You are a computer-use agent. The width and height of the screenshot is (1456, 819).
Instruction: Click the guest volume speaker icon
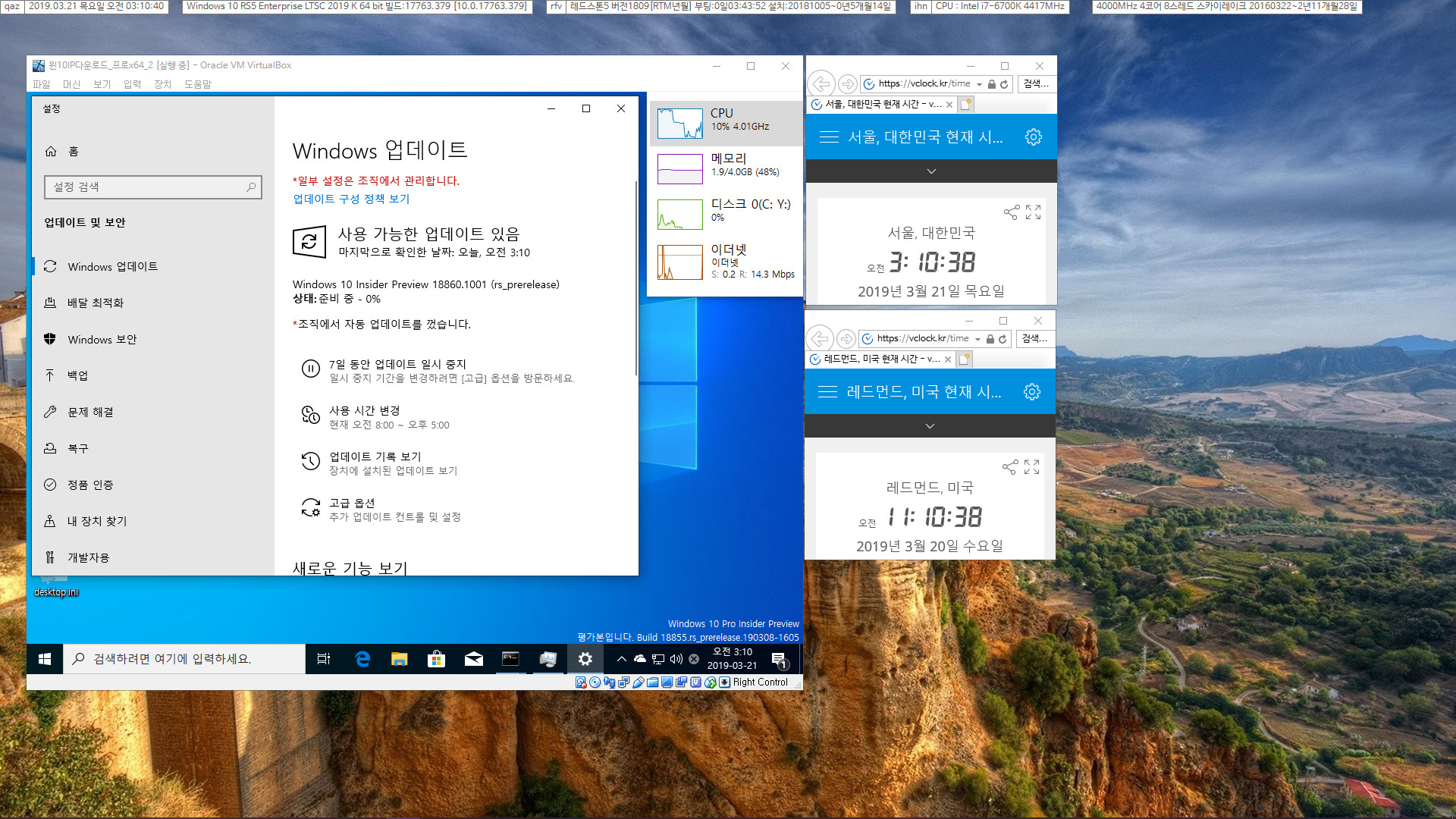click(x=676, y=659)
